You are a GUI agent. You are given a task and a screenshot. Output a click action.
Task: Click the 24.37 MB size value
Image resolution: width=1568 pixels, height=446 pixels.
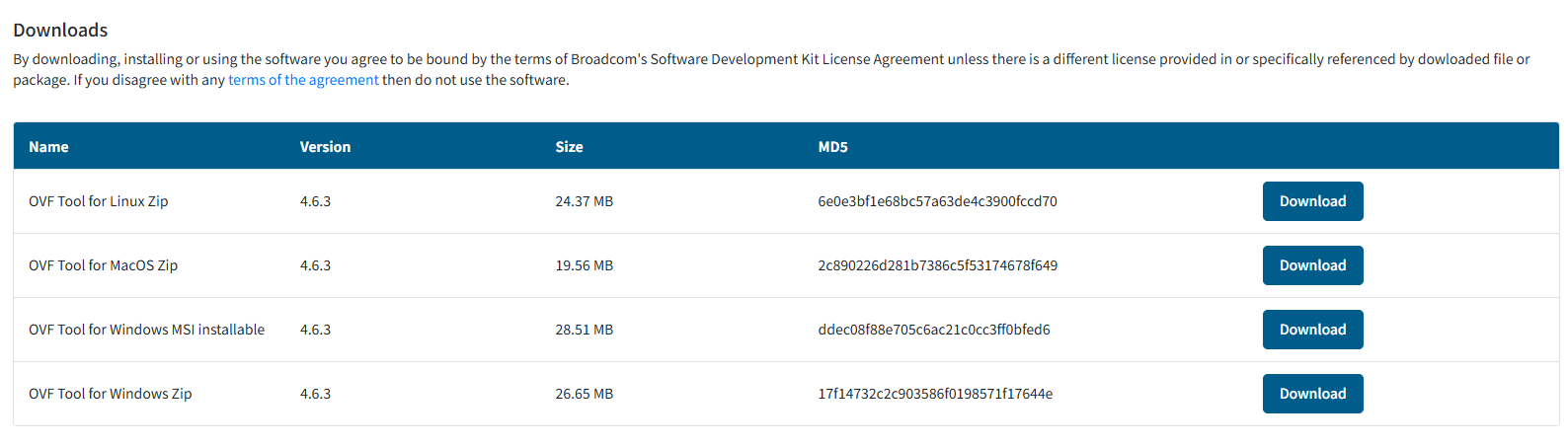(x=584, y=201)
